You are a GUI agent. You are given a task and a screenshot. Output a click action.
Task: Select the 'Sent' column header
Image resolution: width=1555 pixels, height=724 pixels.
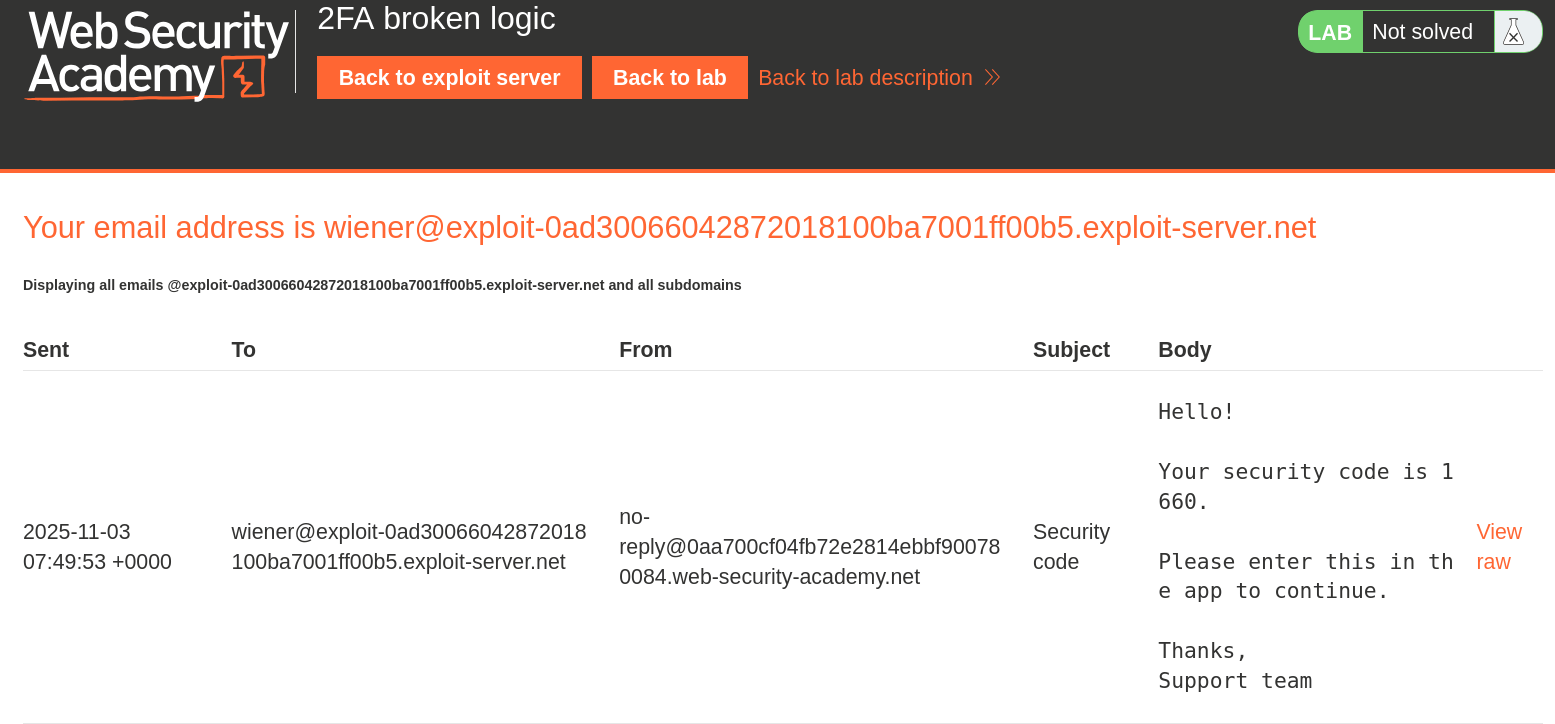click(46, 349)
